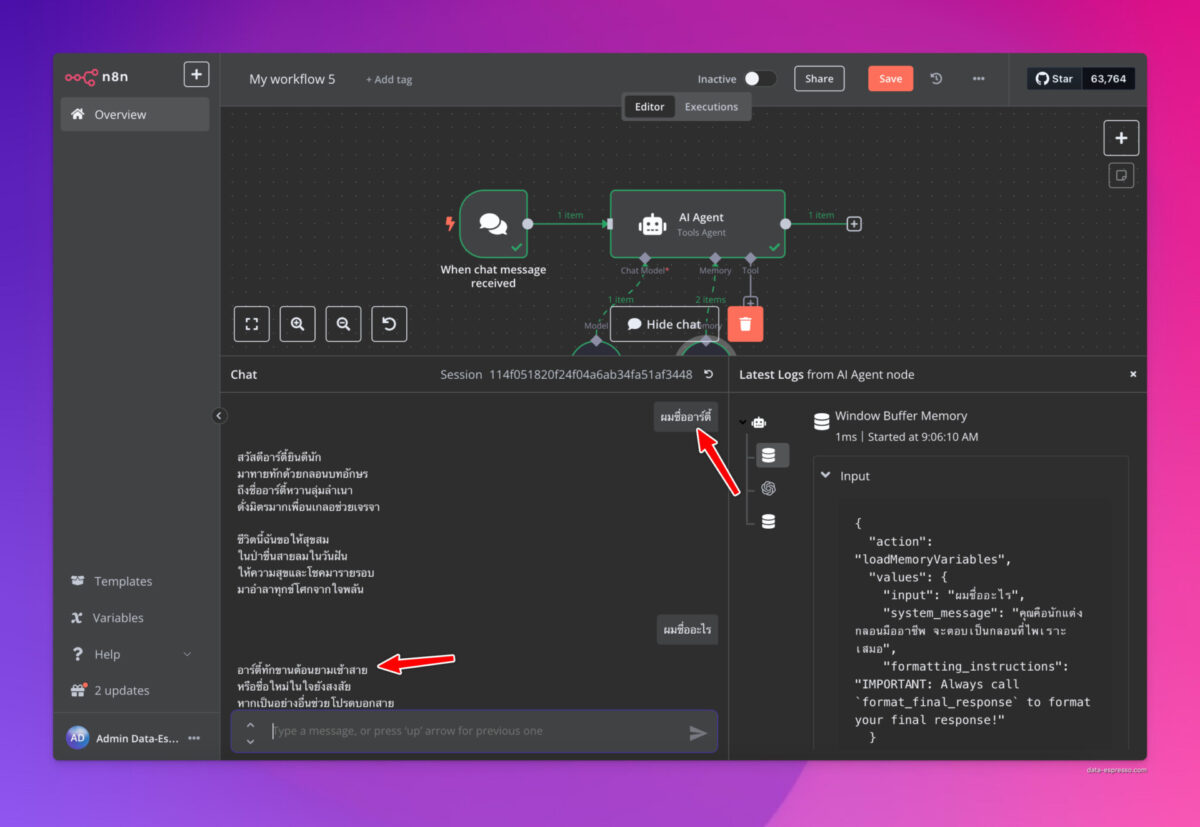1200x827 pixels.
Task: Save the workflow
Action: pos(890,79)
